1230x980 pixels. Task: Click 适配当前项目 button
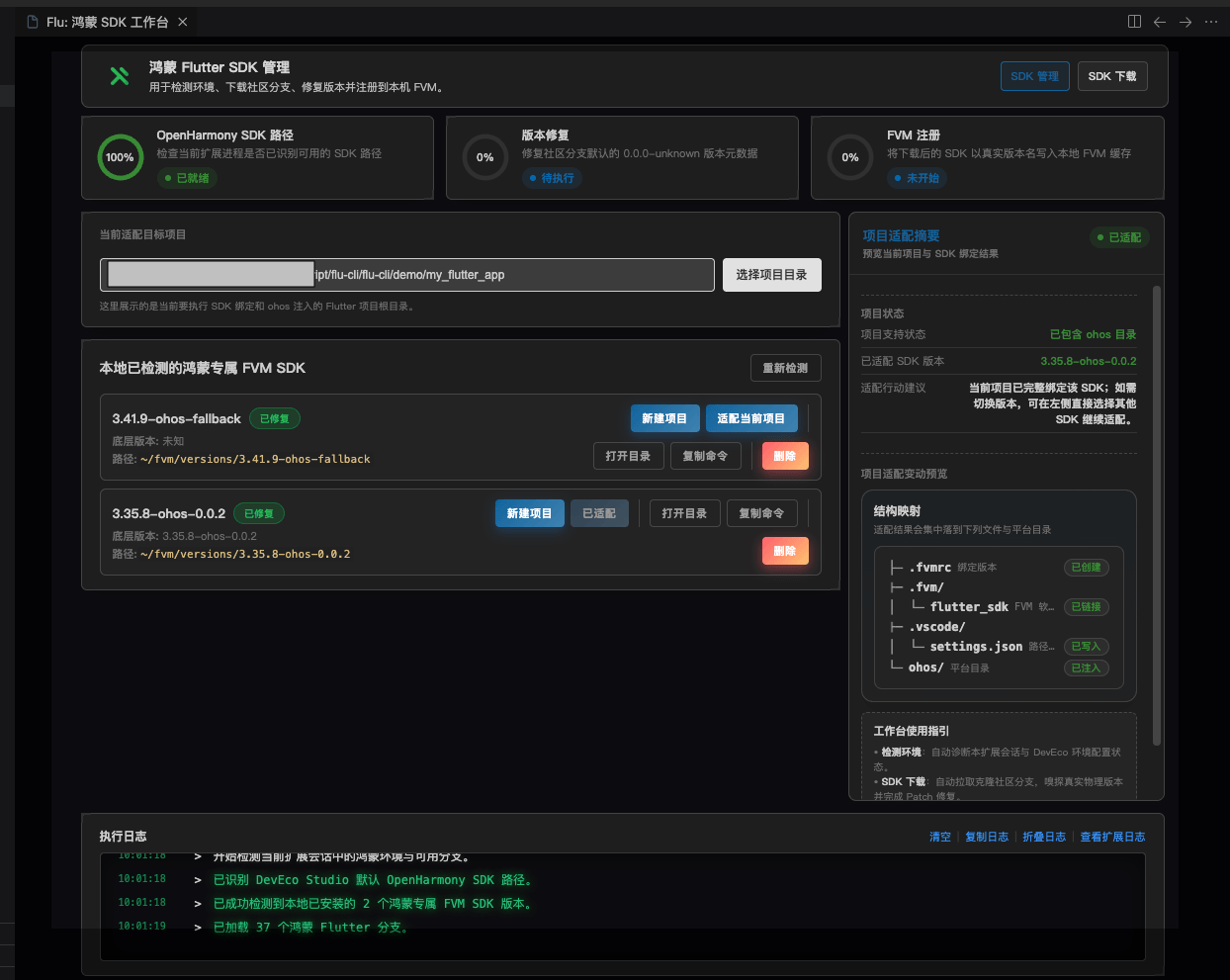tap(751, 418)
